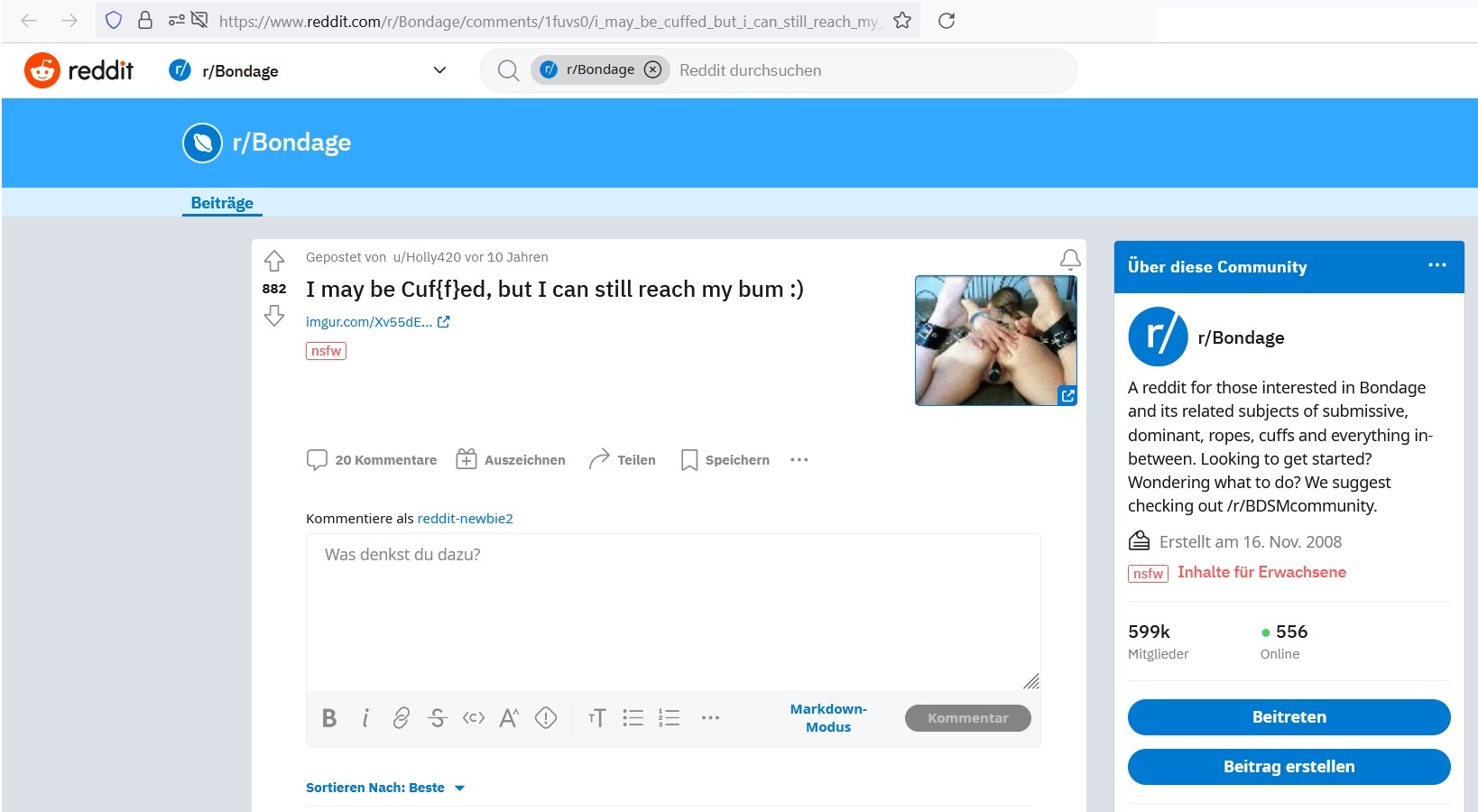Click the address bar URL
1478x812 pixels.
point(549,21)
